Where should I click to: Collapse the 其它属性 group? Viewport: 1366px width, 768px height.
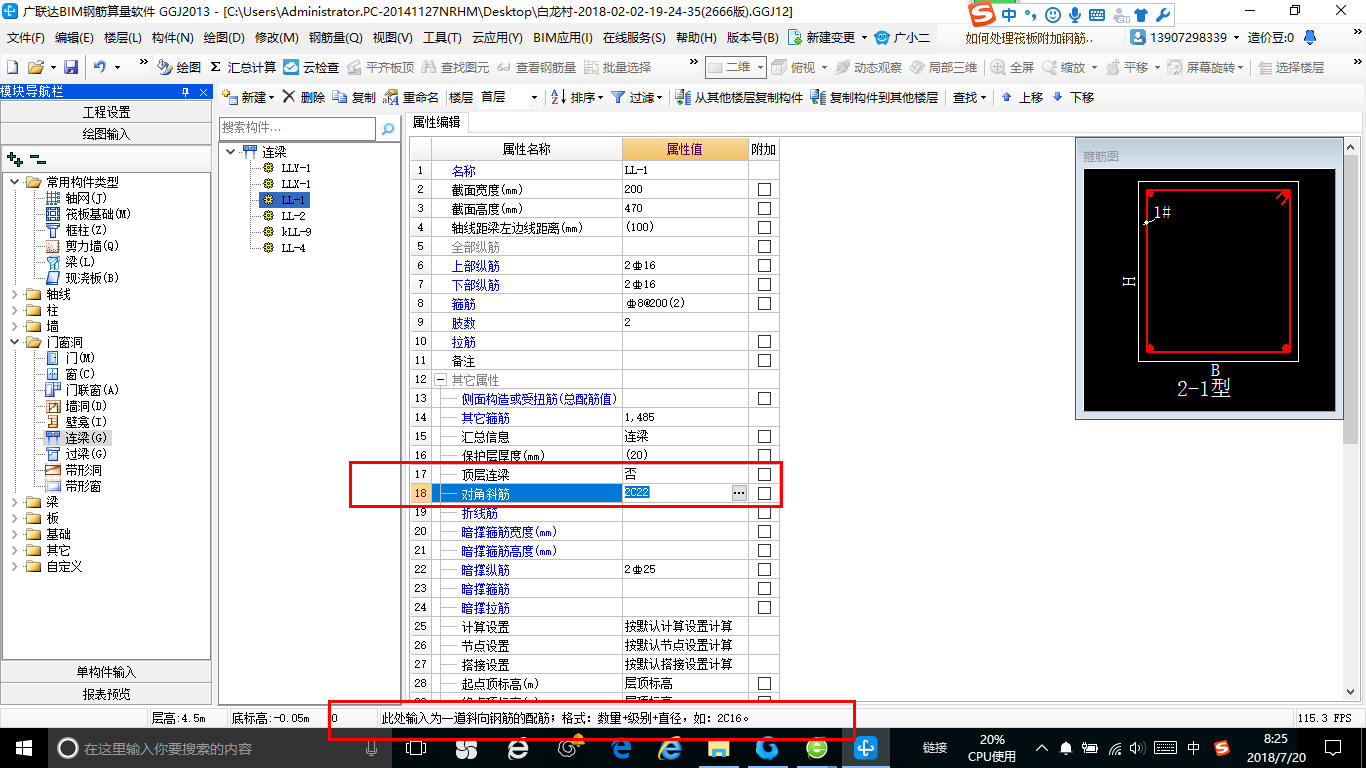tap(440, 380)
